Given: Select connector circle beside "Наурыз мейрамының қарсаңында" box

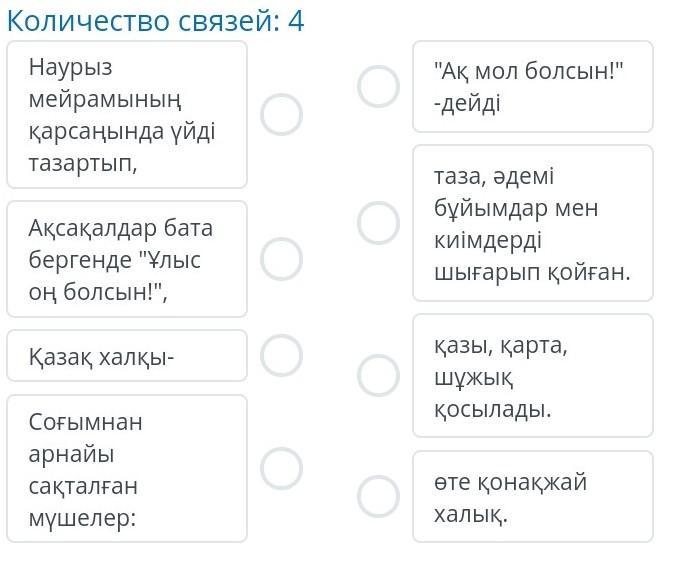Looking at the screenshot, I should (x=281, y=114).
